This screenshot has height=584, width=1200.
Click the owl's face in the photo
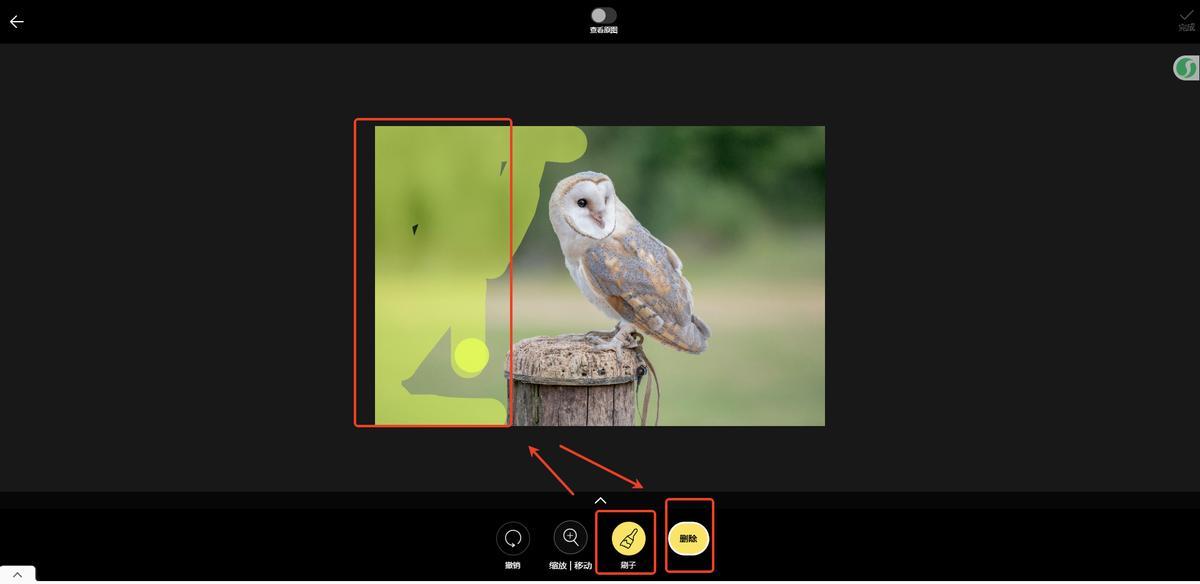tap(589, 203)
